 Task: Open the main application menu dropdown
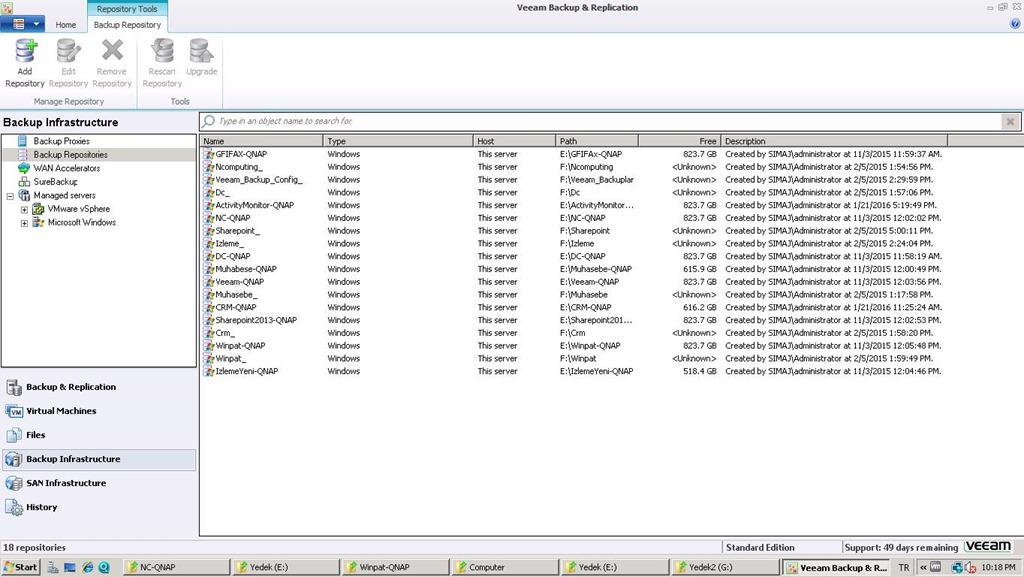click(25, 24)
